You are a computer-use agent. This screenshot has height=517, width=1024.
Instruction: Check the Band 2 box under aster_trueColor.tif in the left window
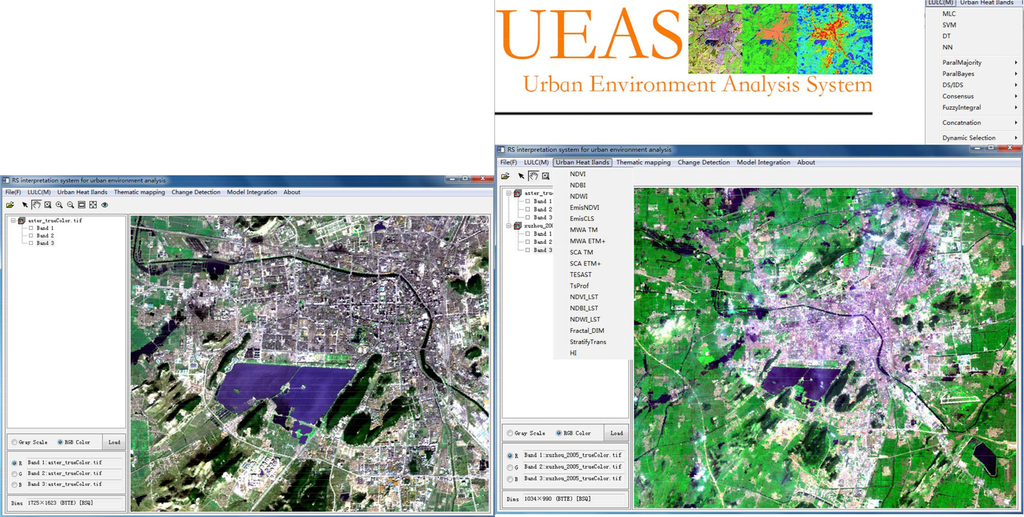(32, 235)
